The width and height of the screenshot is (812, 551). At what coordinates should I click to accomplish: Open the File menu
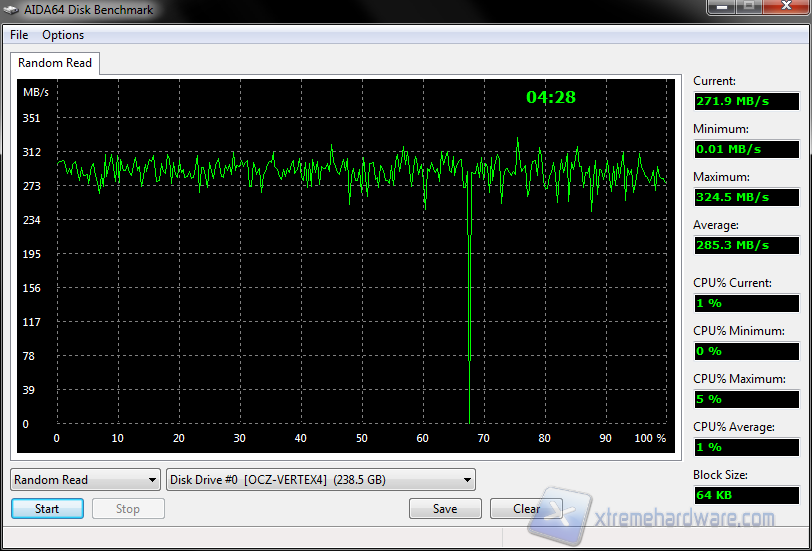tap(19, 35)
